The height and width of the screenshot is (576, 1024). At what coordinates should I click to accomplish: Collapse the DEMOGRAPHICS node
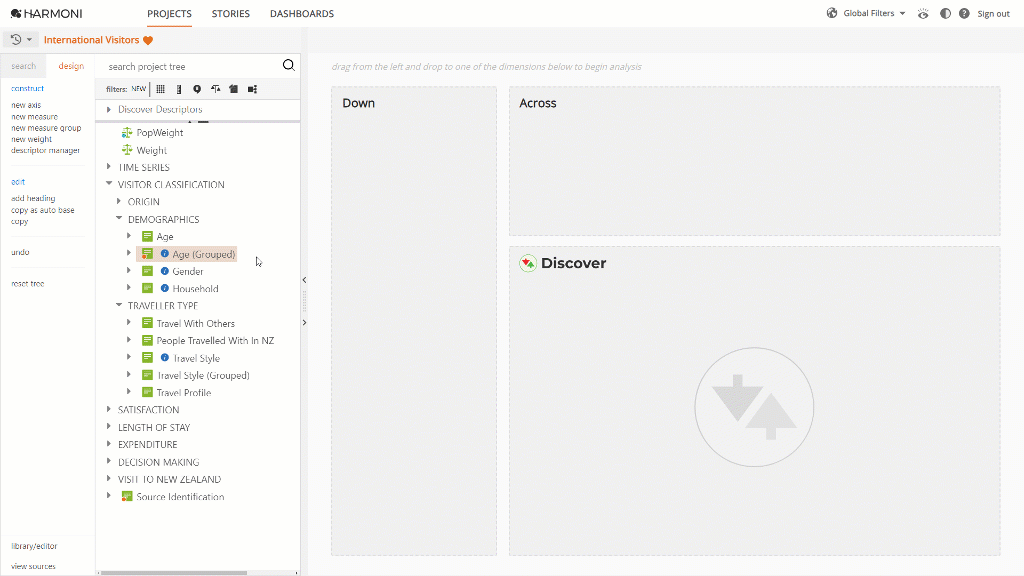119,219
